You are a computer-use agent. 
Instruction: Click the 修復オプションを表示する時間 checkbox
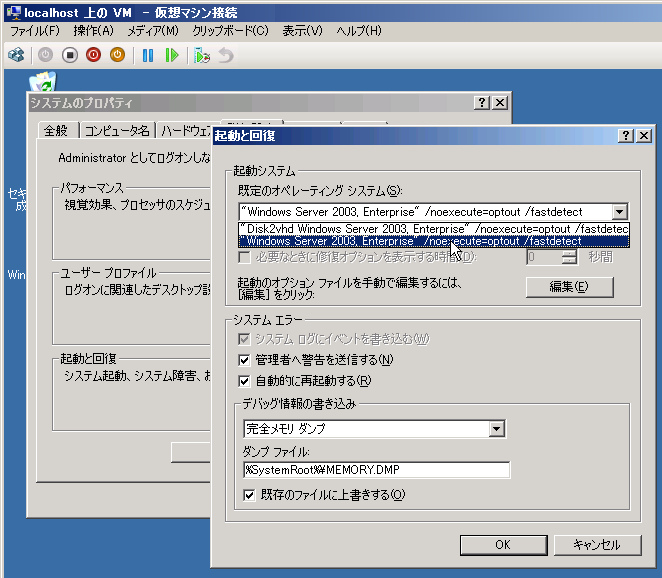click(244, 257)
